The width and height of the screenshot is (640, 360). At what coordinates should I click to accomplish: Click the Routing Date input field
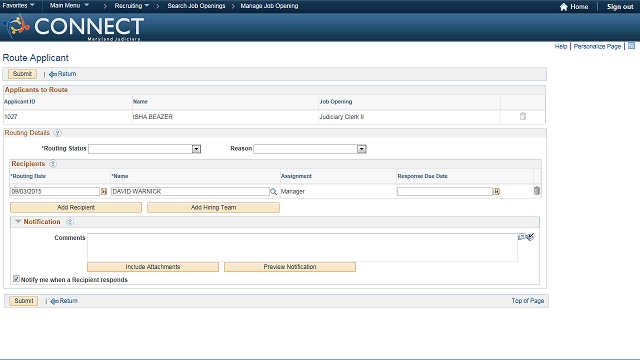(x=55, y=191)
